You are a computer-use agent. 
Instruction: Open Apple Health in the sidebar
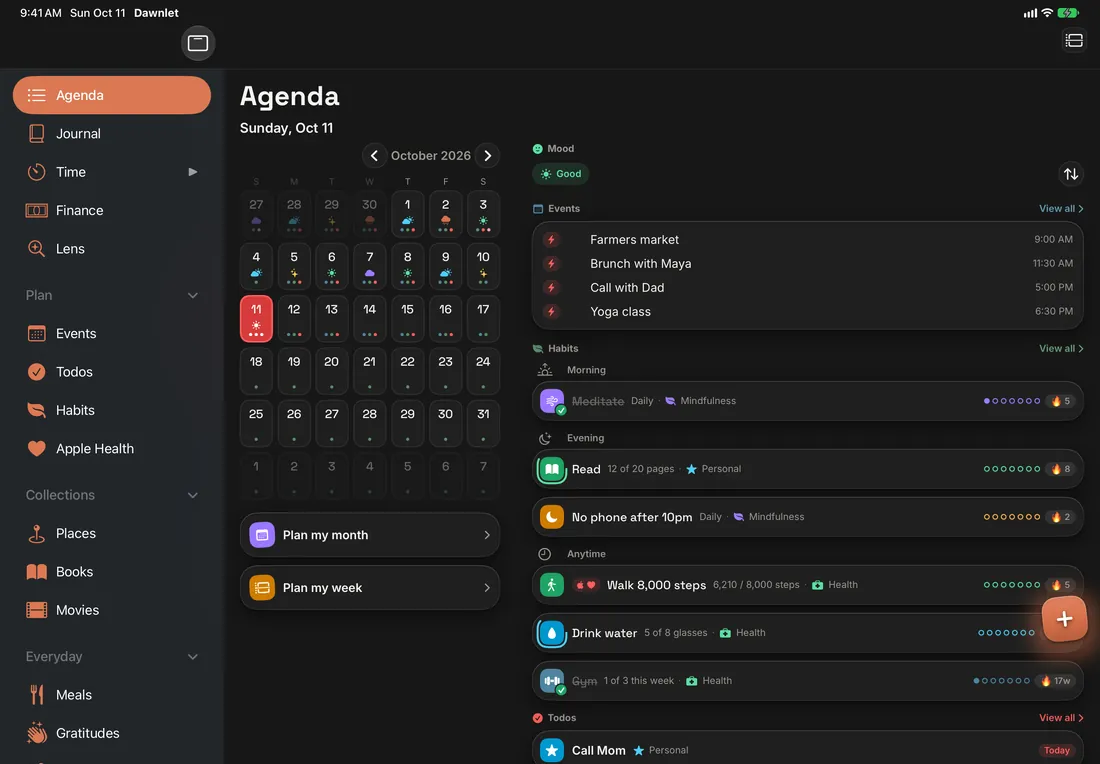tap(112, 448)
